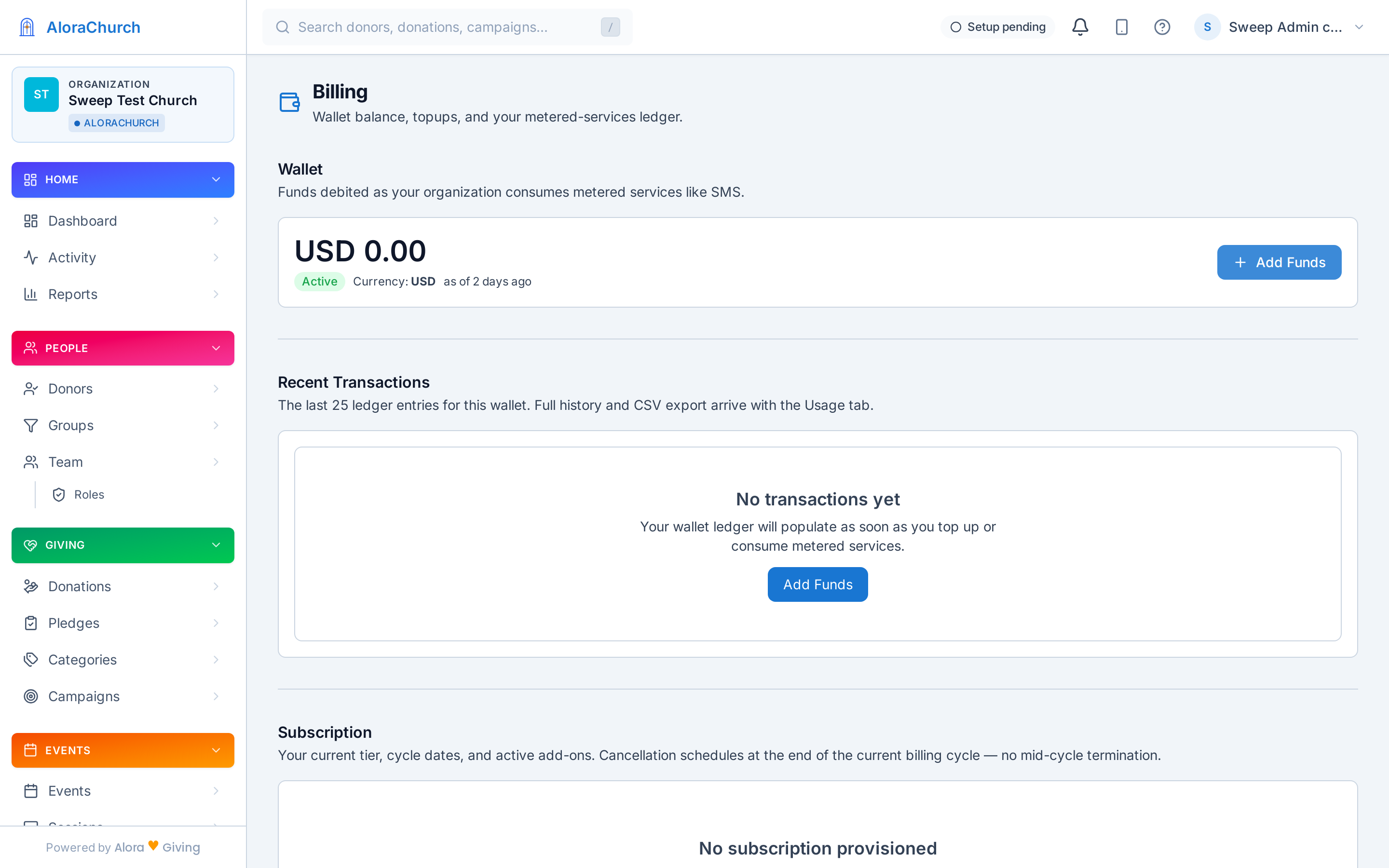Go to Campaigns page
This screenshot has height=868, width=1389.
coord(123,697)
